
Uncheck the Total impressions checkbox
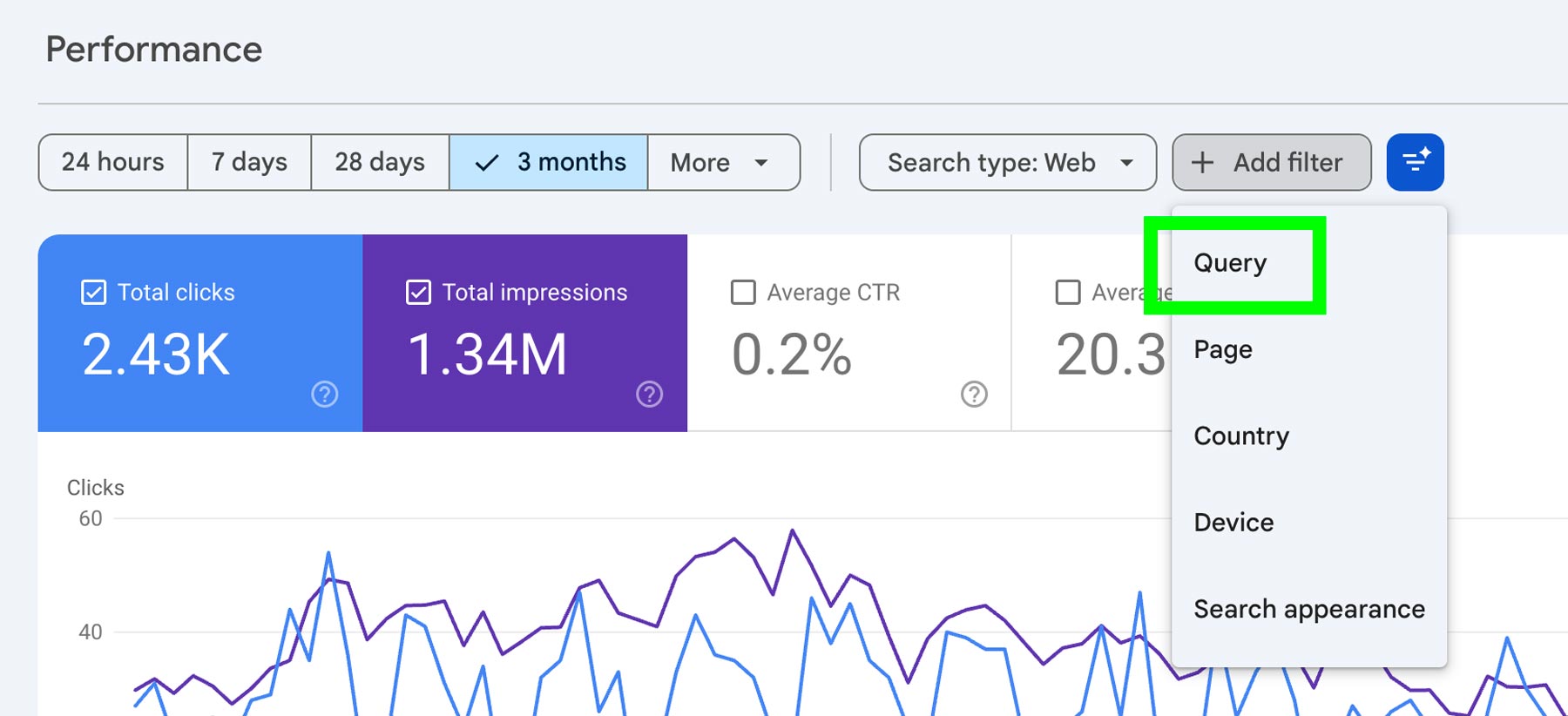418,293
